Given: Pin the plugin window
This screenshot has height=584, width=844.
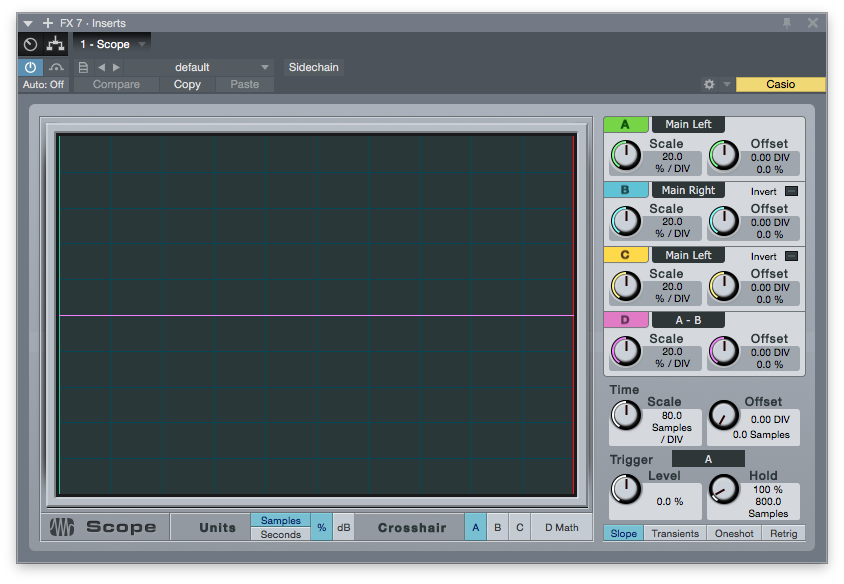Looking at the screenshot, I should [x=787, y=23].
